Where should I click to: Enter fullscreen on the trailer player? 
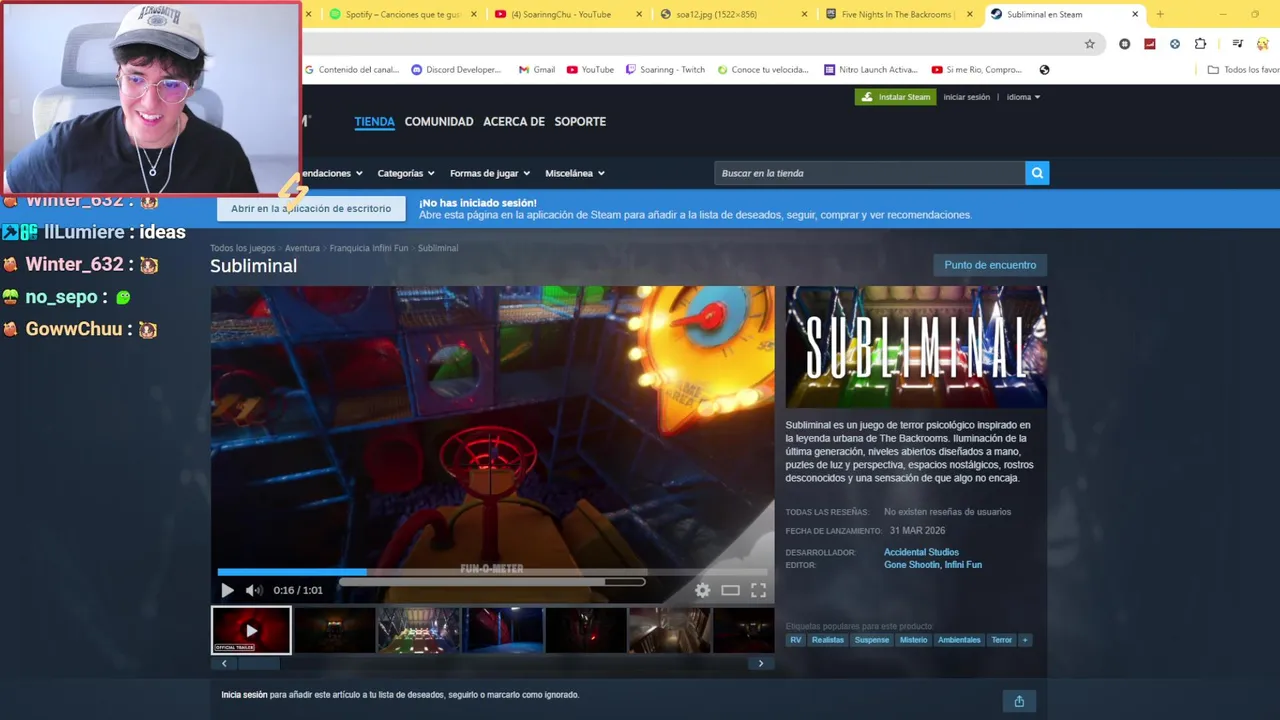758,590
